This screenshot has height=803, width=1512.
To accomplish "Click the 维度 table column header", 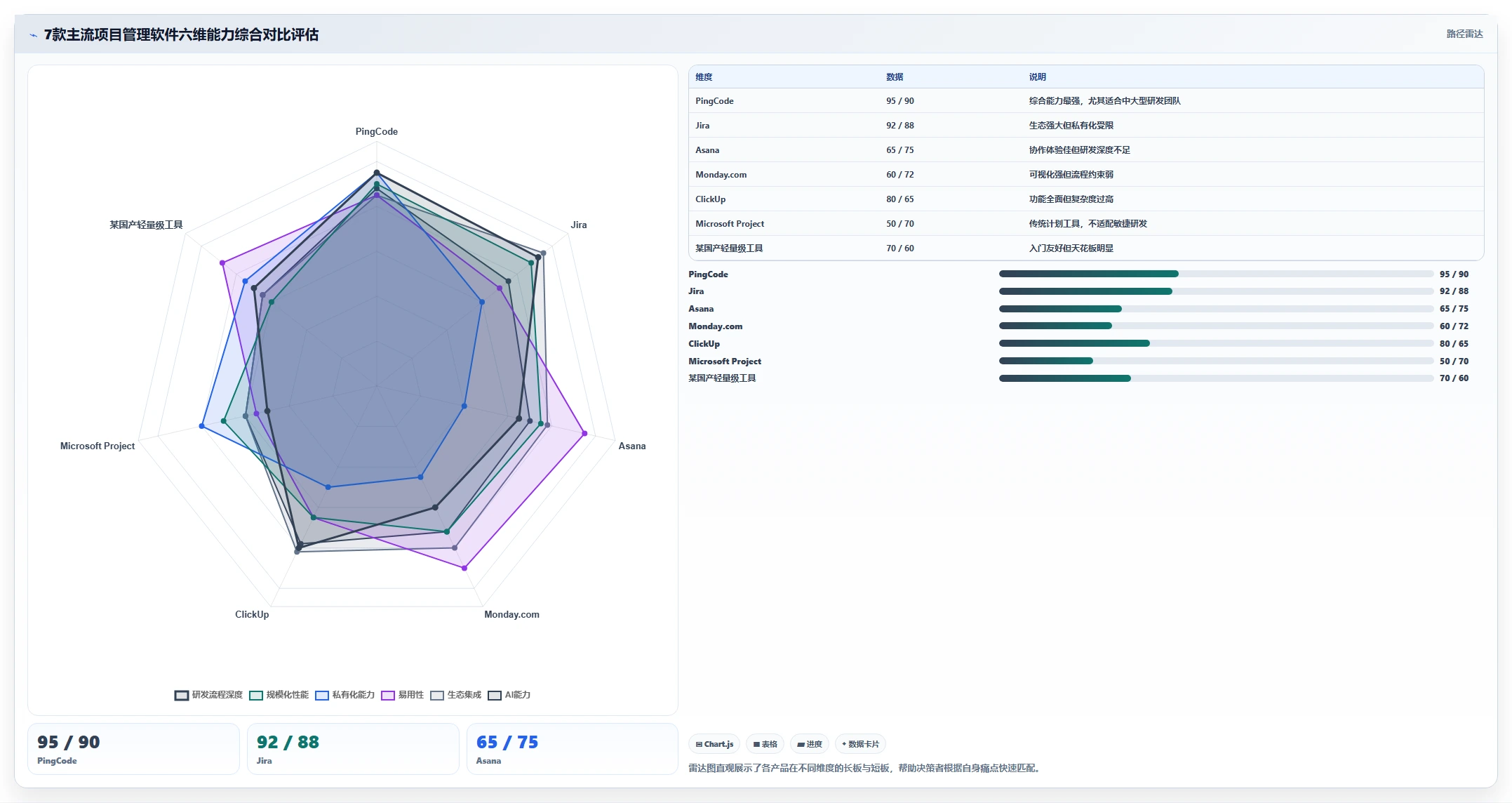I will (x=704, y=77).
